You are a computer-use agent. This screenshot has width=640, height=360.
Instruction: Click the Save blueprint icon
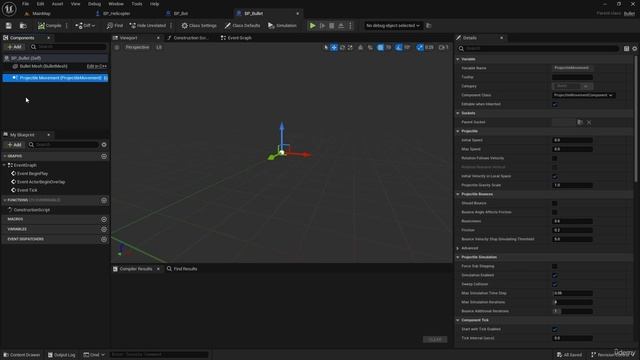pos(9,26)
